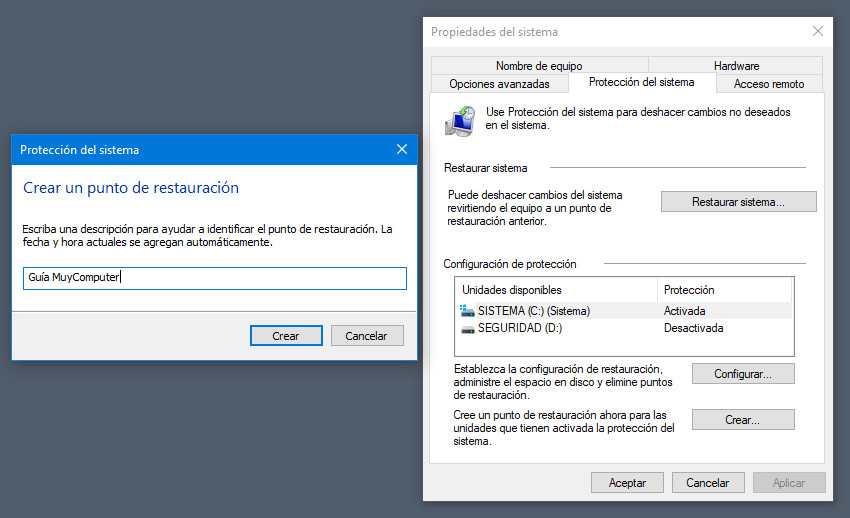Go to the Opciones avanzadas tab

(499, 84)
